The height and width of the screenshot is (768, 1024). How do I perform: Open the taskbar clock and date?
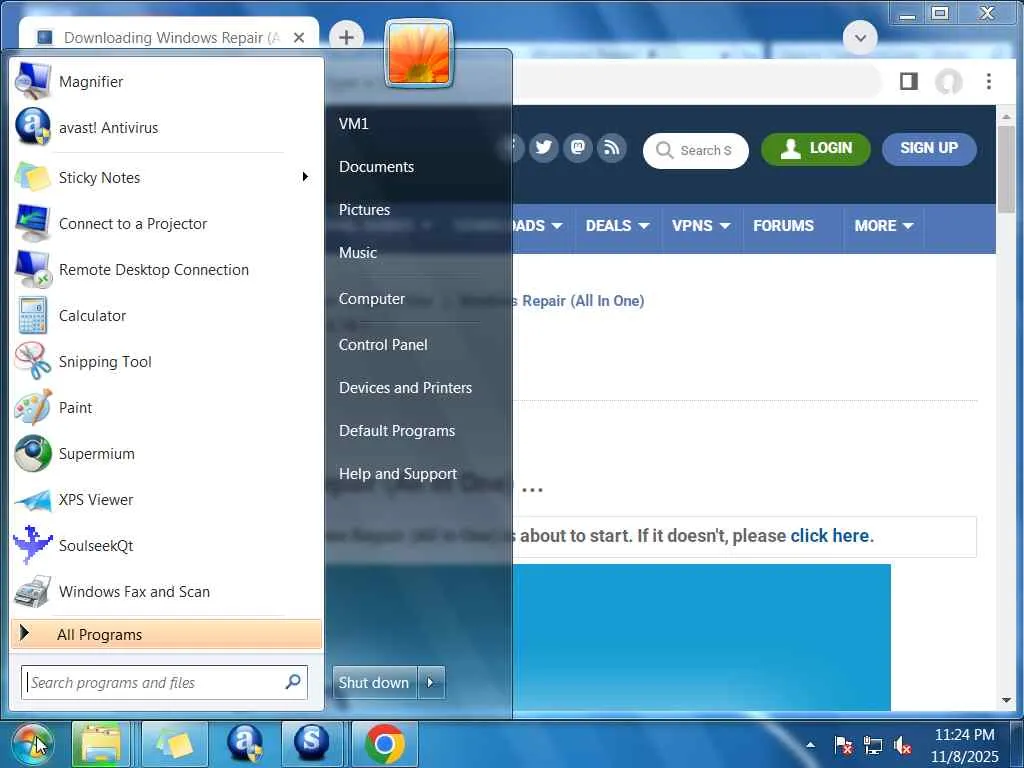pyautogui.click(x=965, y=745)
